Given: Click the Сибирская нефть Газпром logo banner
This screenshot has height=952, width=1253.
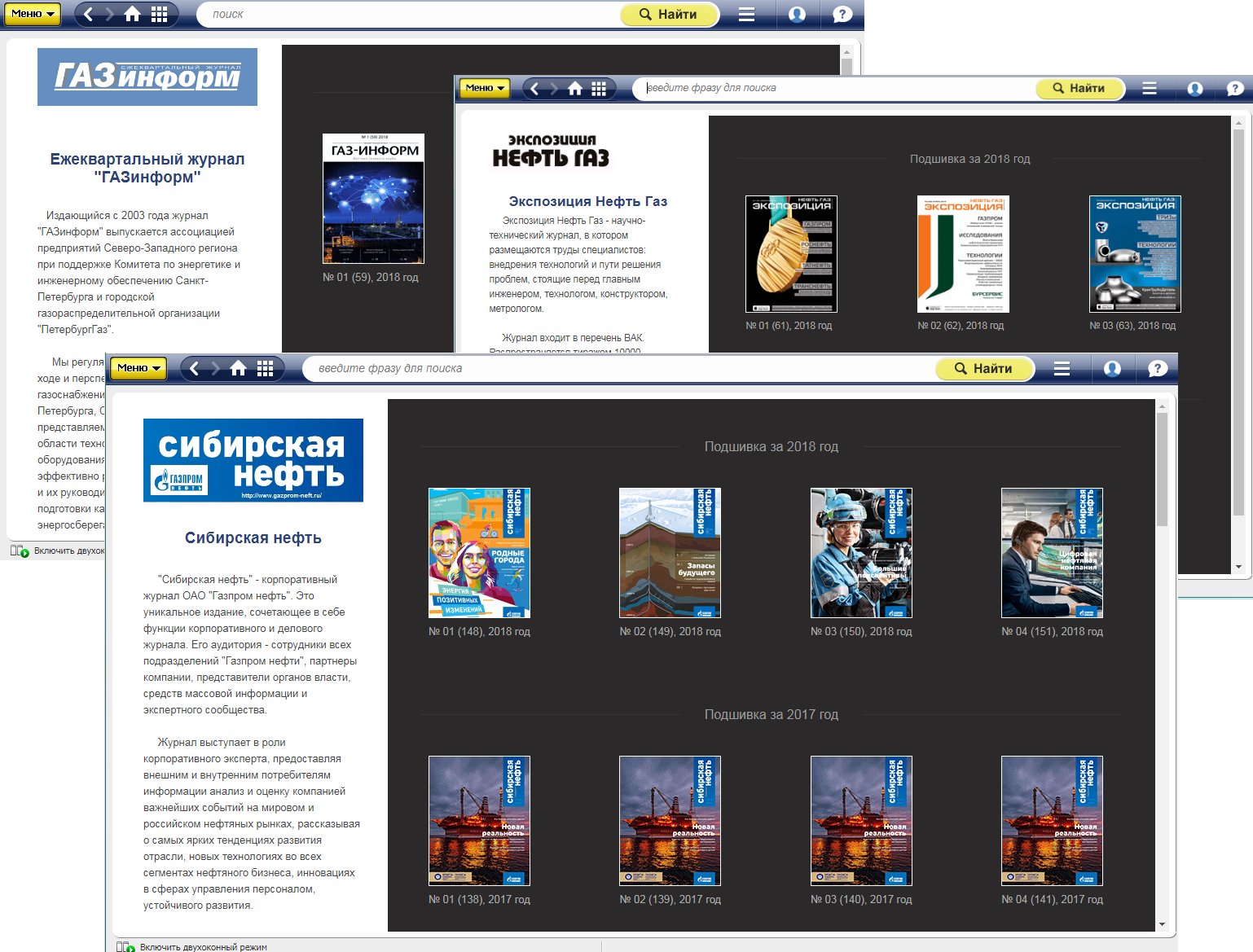Looking at the screenshot, I should pos(253,460).
